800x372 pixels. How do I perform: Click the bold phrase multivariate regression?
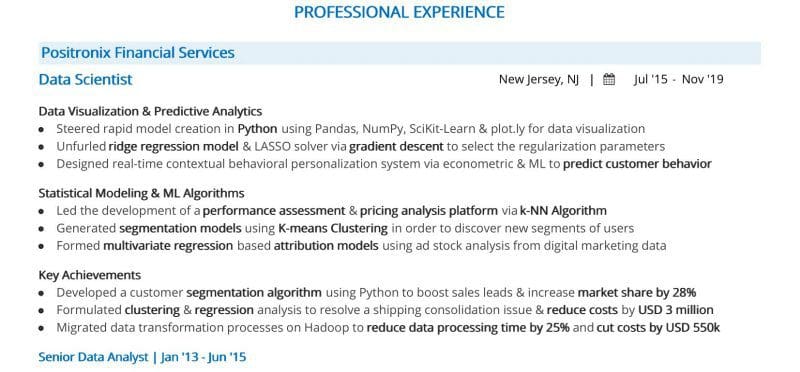coord(168,246)
